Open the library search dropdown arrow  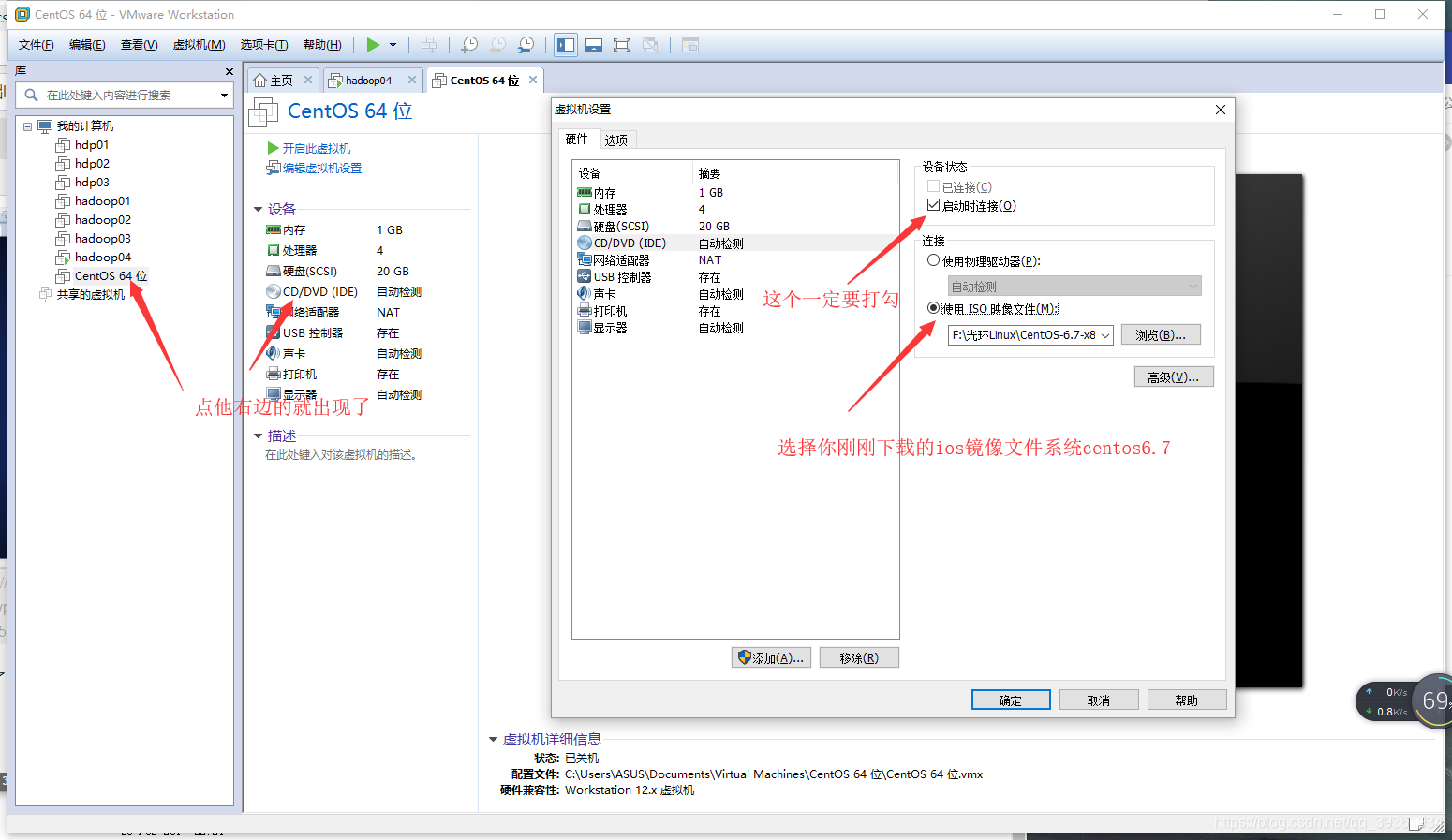224,95
